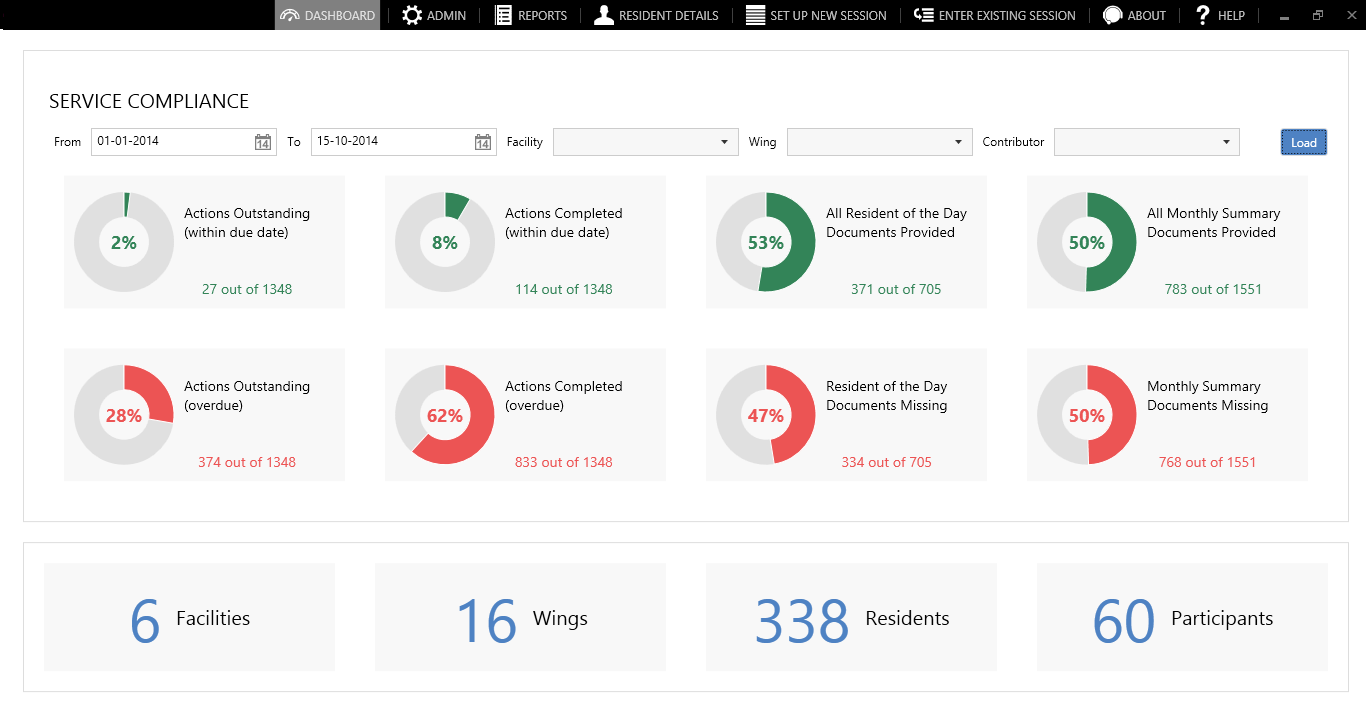
Task: Click the 47% documents missing donut chart
Action: click(x=766, y=415)
